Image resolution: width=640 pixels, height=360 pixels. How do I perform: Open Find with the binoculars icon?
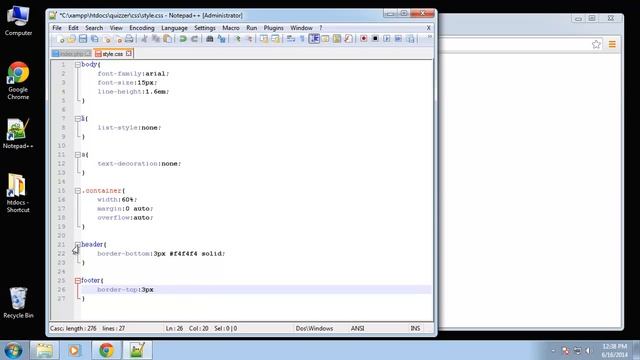click(x=210, y=39)
